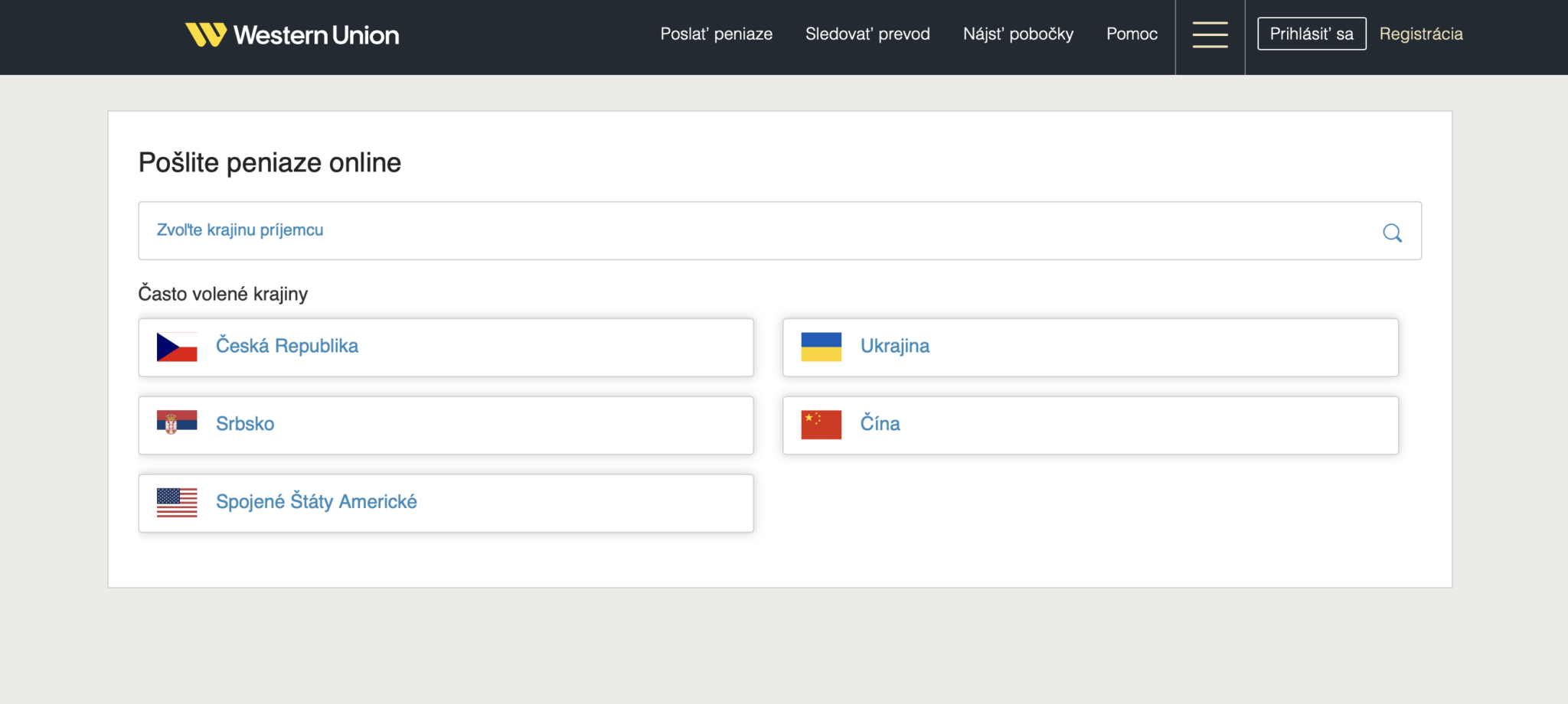Image resolution: width=1568 pixels, height=704 pixels.
Task: Click the China flag icon
Action: (x=821, y=424)
